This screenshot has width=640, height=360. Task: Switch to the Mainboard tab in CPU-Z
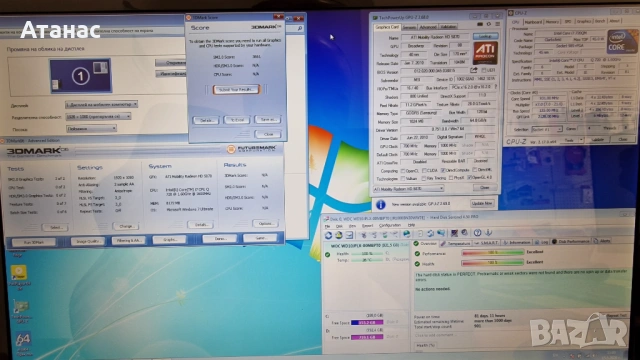(533, 22)
